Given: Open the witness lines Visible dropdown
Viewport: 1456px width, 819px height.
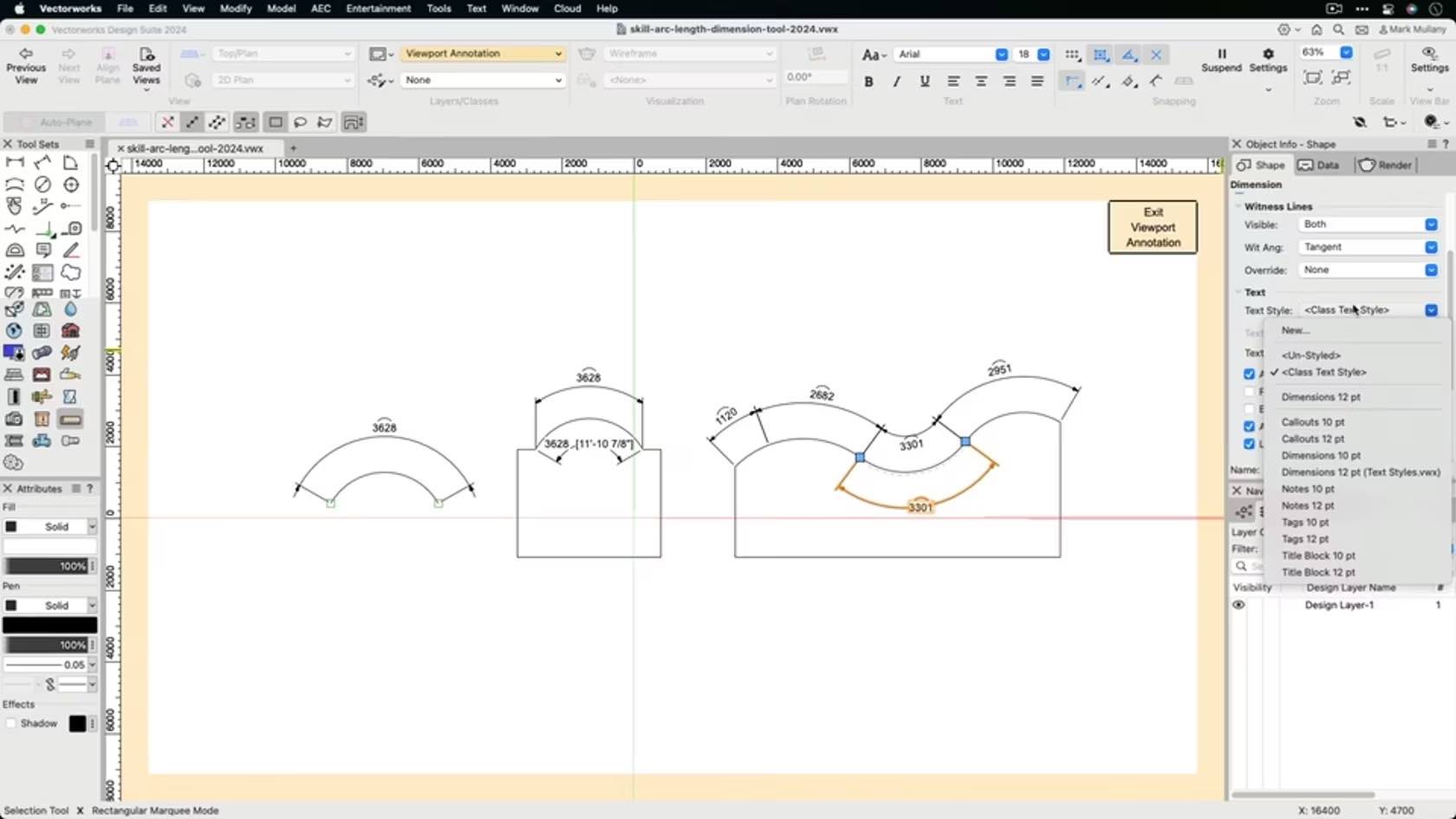Looking at the screenshot, I should click(1368, 224).
